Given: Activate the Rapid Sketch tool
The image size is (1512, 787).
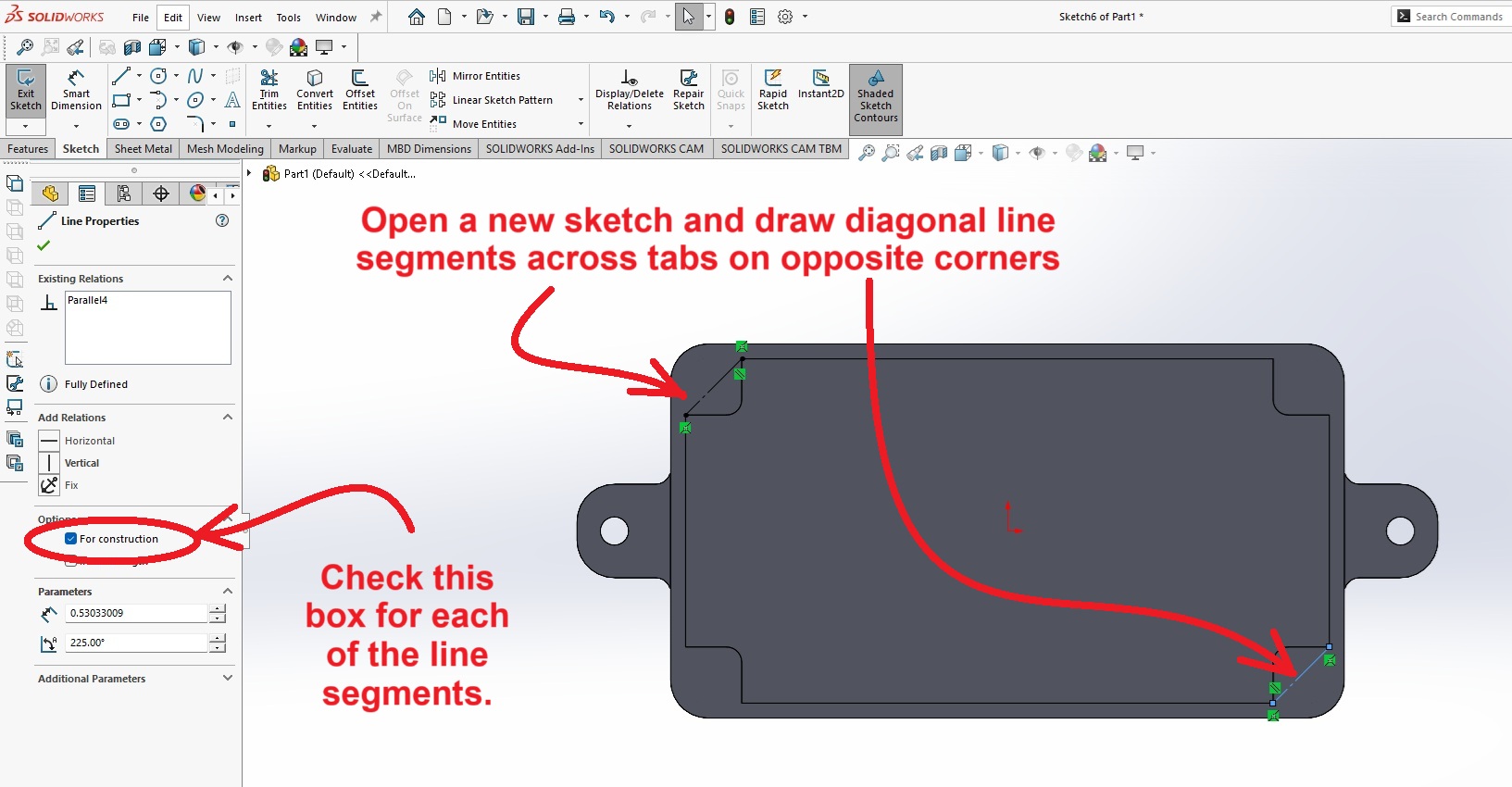Looking at the screenshot, I should [x=772, y=90].
